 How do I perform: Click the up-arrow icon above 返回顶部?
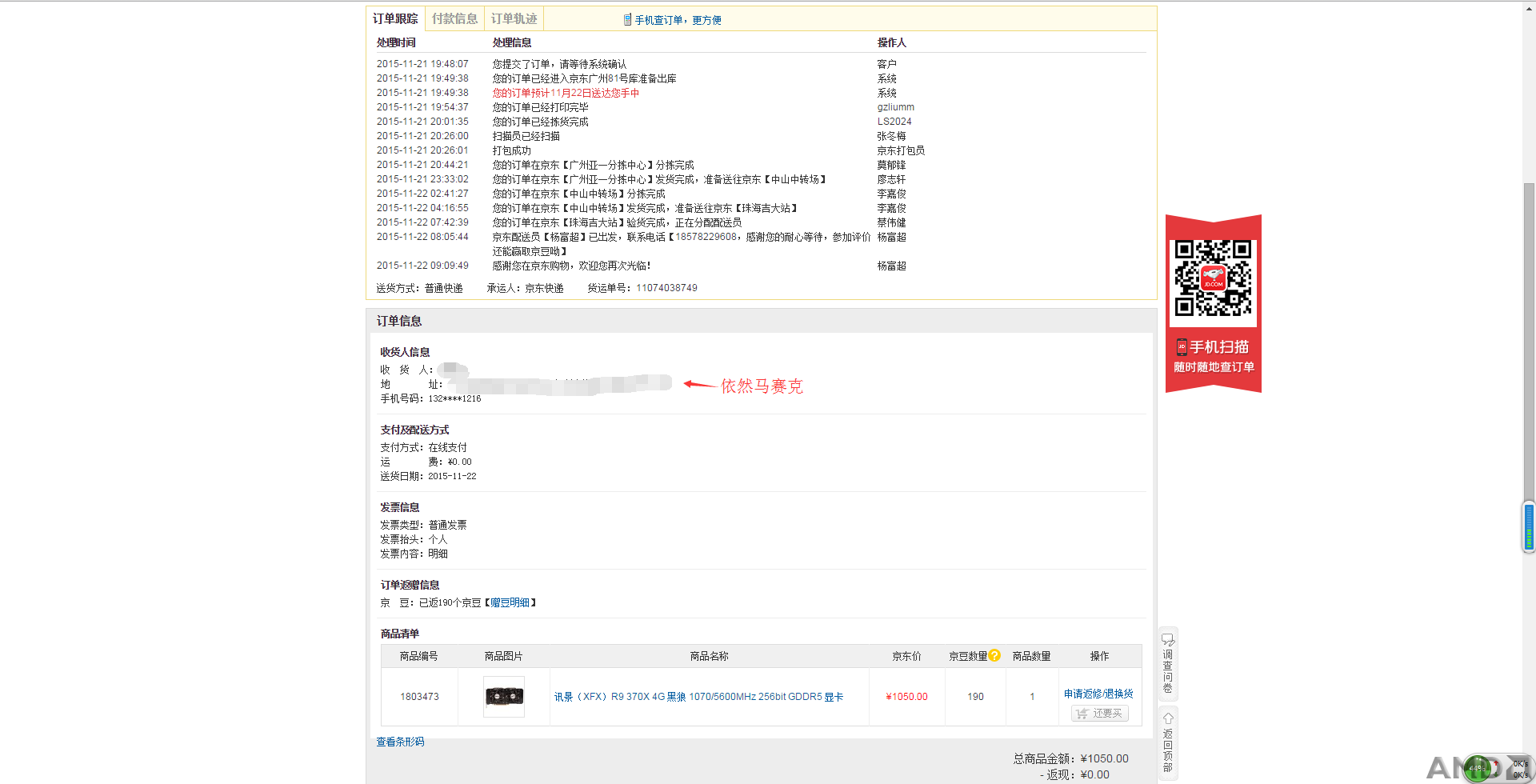1168,718
